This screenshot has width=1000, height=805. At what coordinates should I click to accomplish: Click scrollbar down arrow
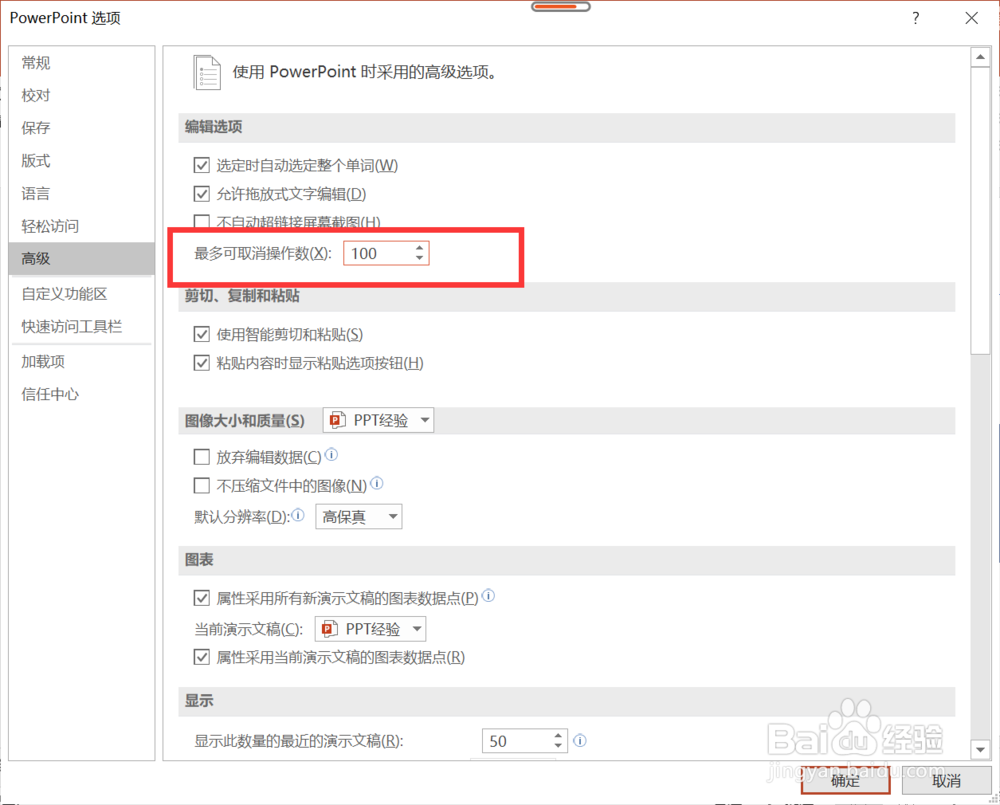point(980,750)
